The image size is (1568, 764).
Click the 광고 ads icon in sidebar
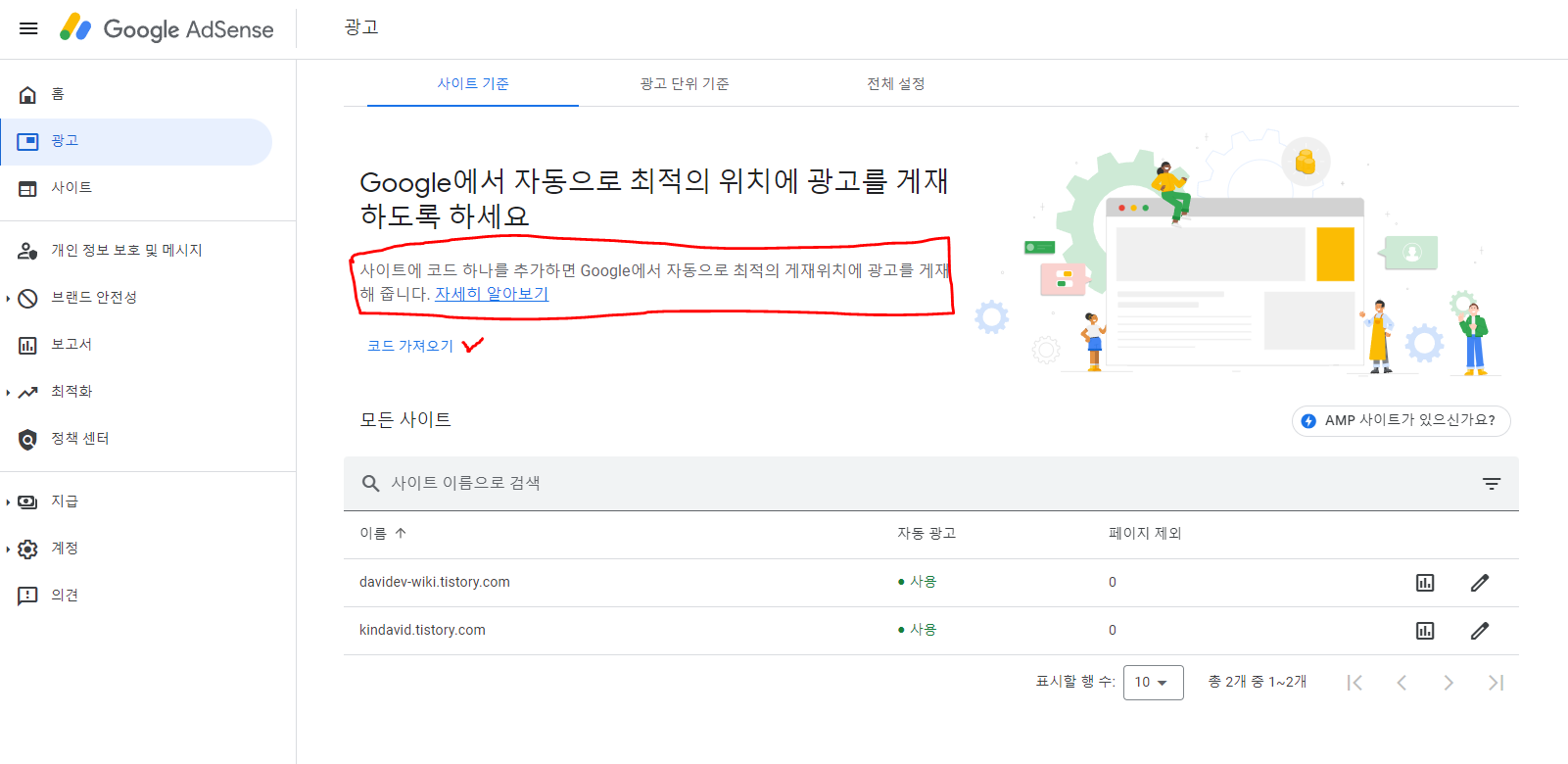(27, 141)
